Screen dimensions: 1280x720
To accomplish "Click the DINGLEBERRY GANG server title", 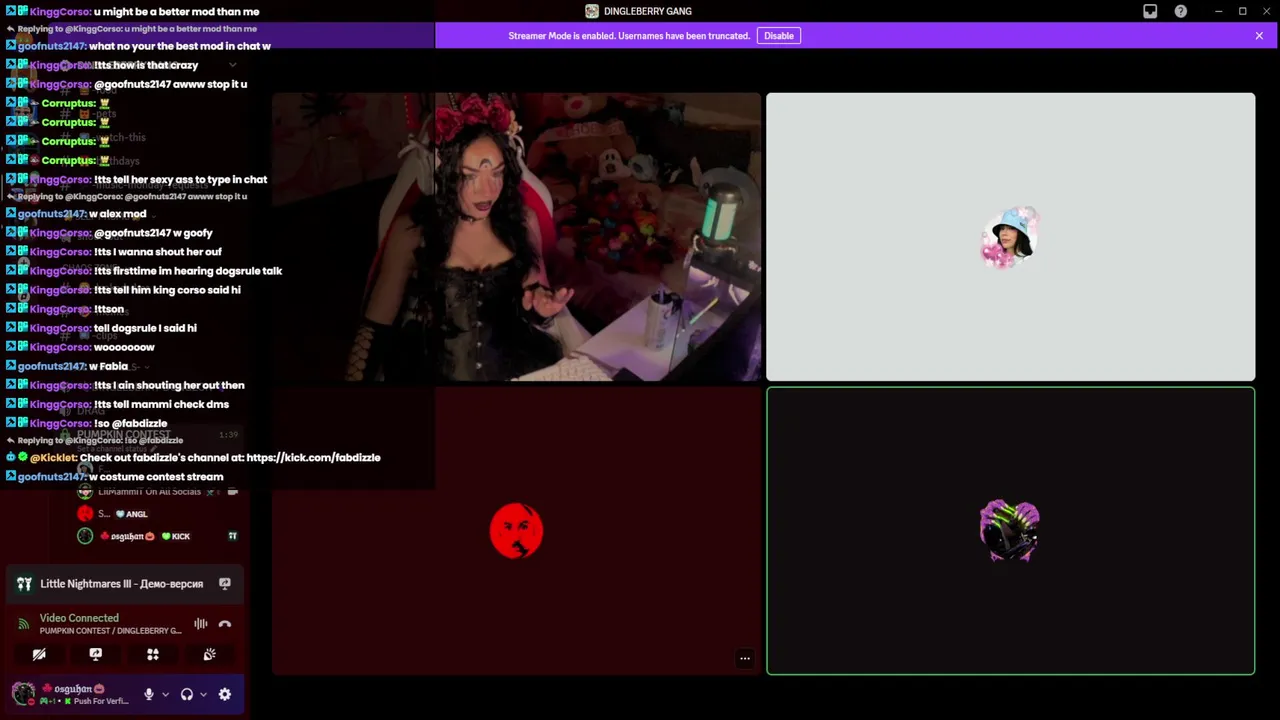I will [x=647, y=11].
